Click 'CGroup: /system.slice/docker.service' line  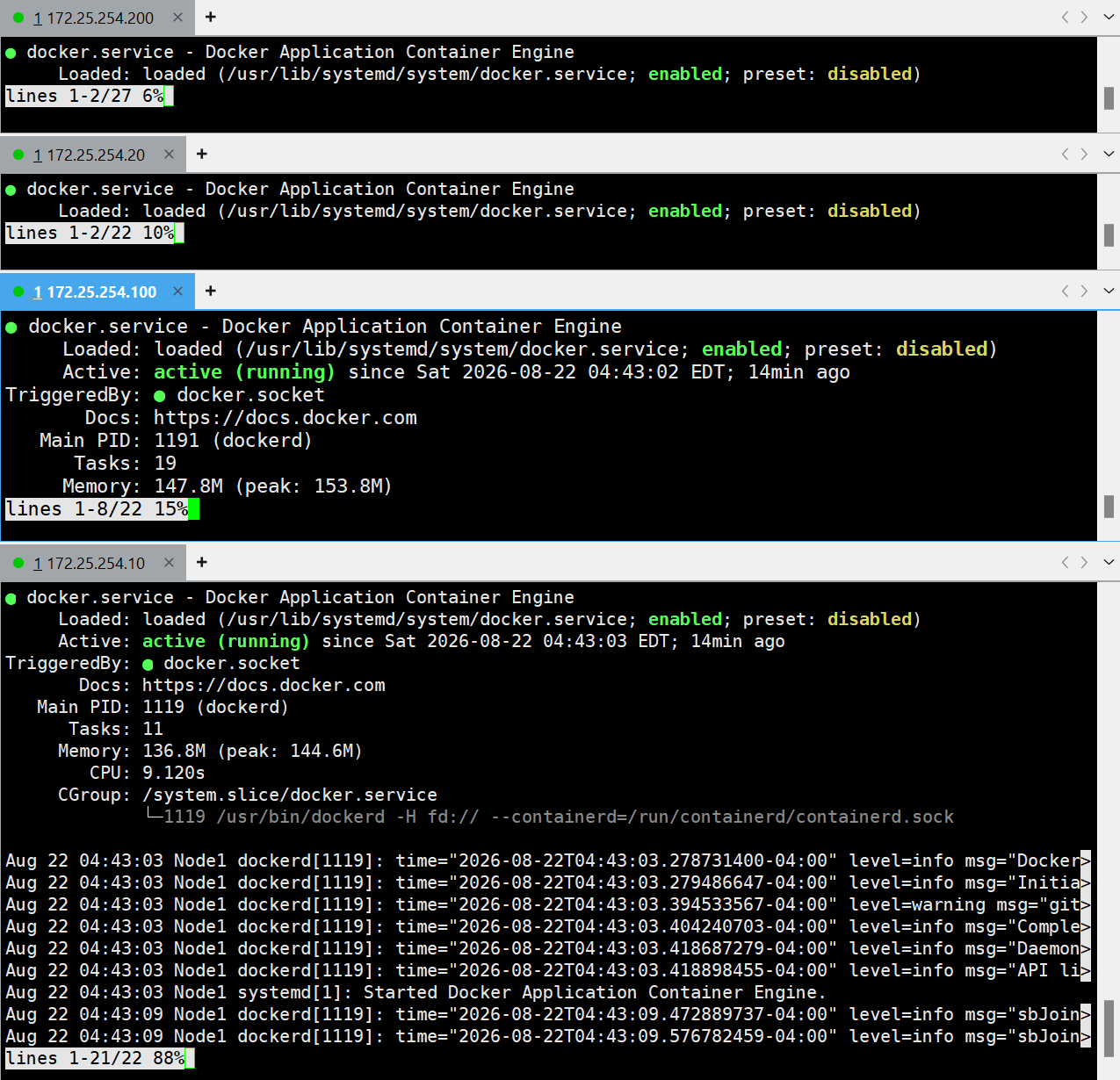tap(248, 795)
